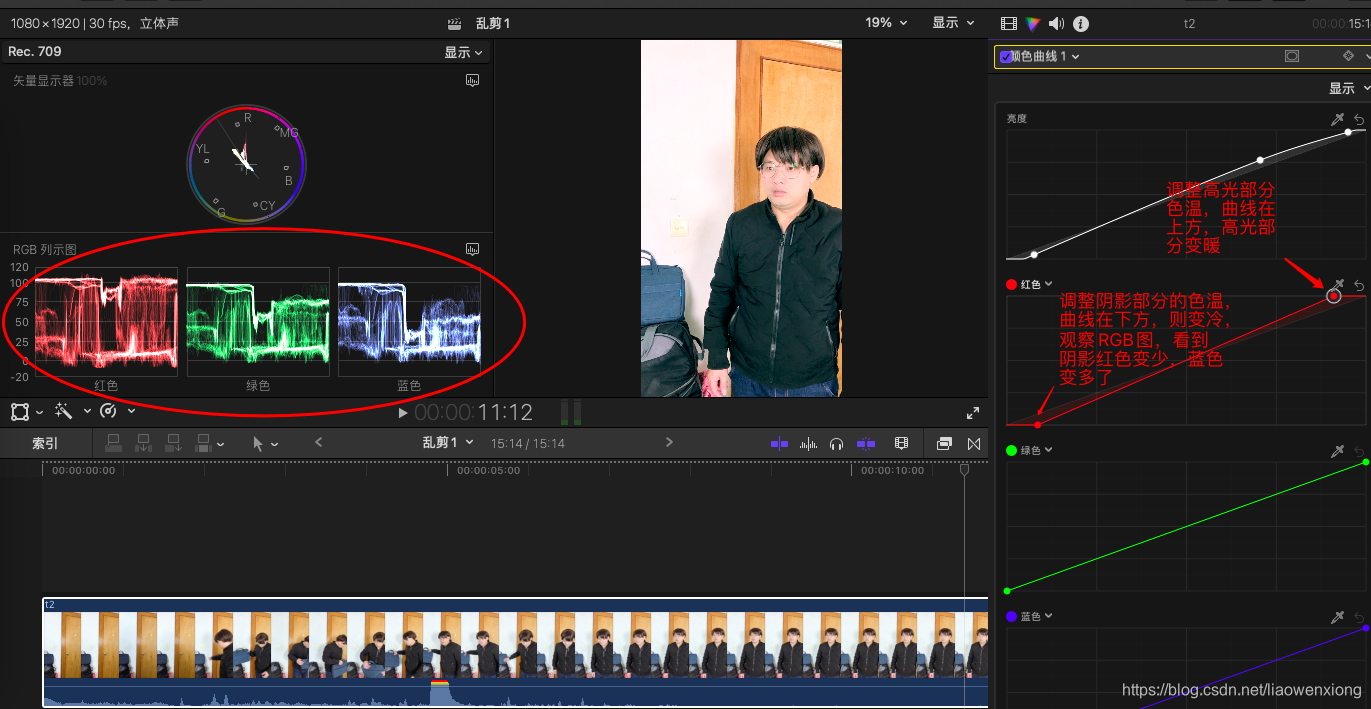Image resolution: width=1371 pixels, height=709 pixels.
Task: Add a shape mask to Color Curves
Action: pyautogui.click(x=1292, y=57)
